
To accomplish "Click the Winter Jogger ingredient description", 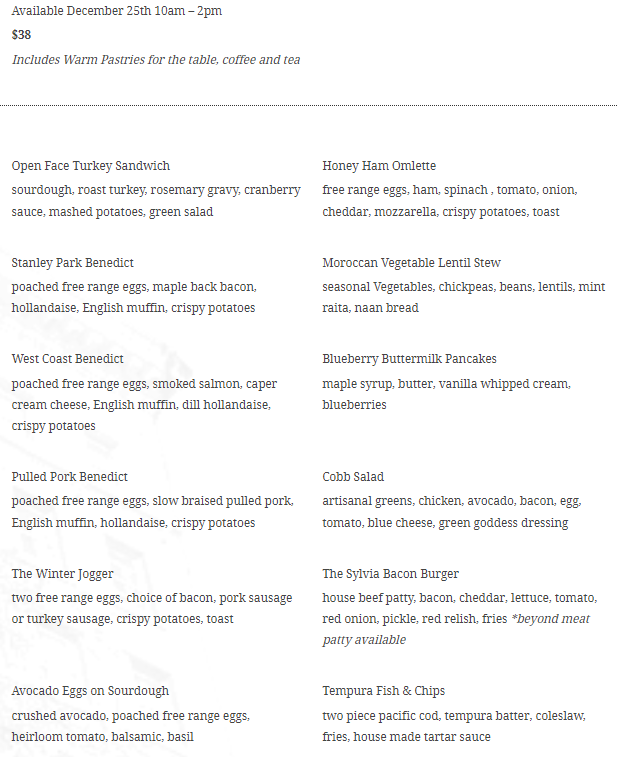I will click(x=152, y=608).
